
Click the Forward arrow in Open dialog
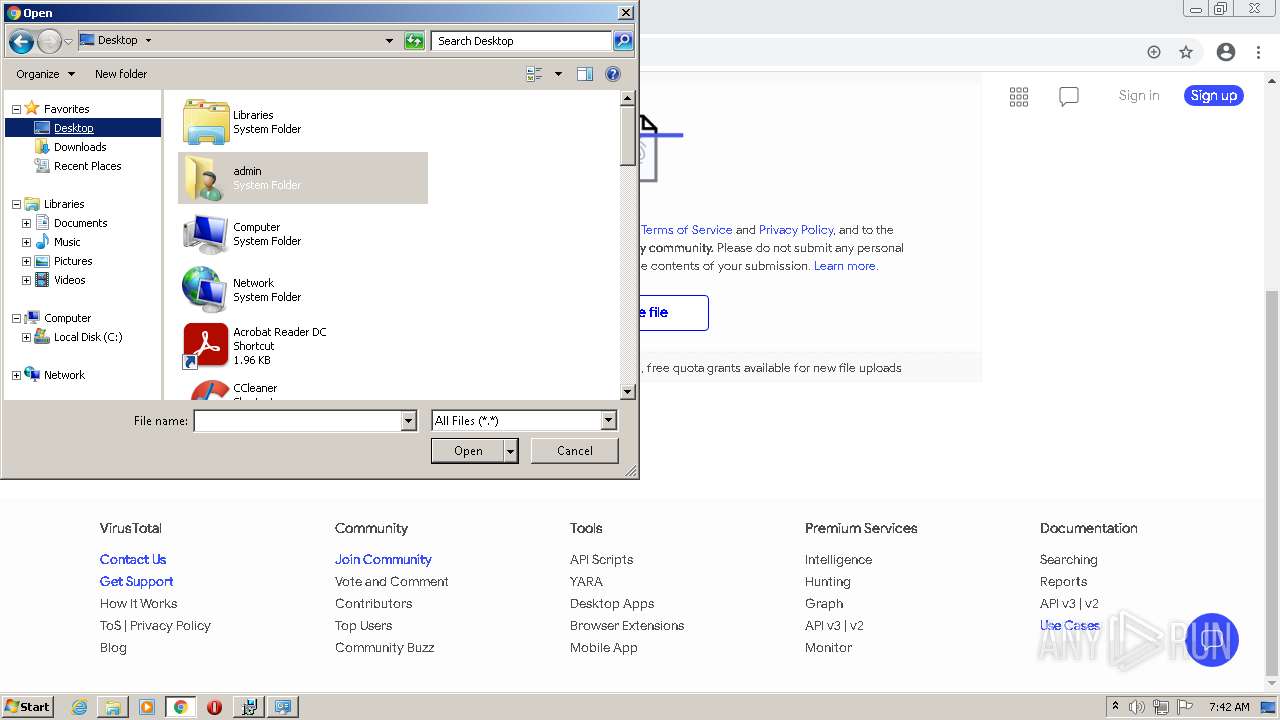coord(49,41)
